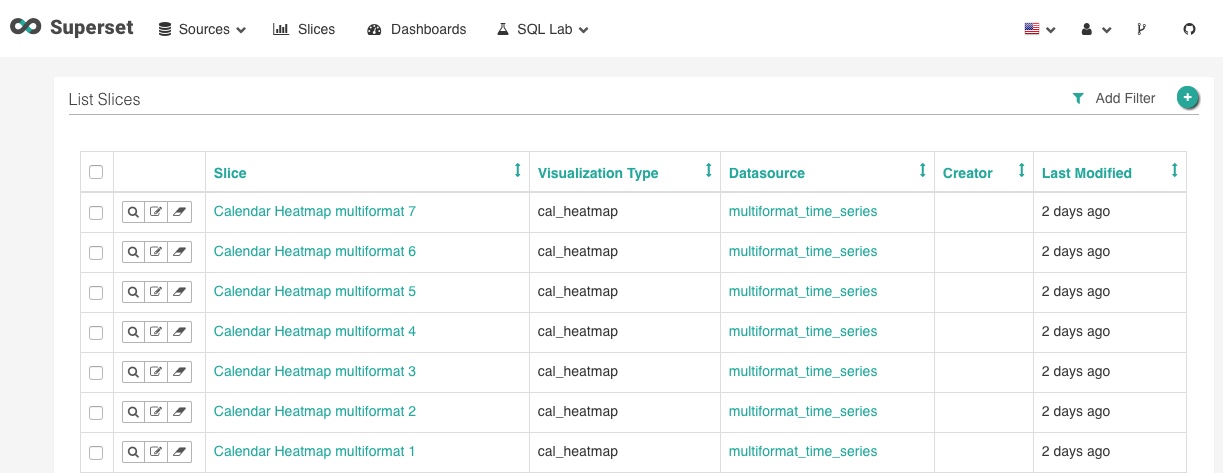Edit record for Calendar Heatmap multiformat 4
Image resolution: width=1223 pixels, height=473 pixels.
[156, 332]
